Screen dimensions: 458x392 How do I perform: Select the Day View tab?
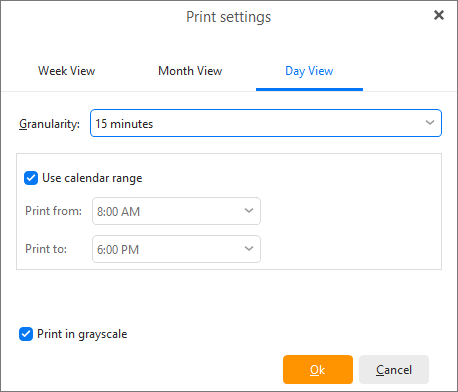tap(309, 71)
